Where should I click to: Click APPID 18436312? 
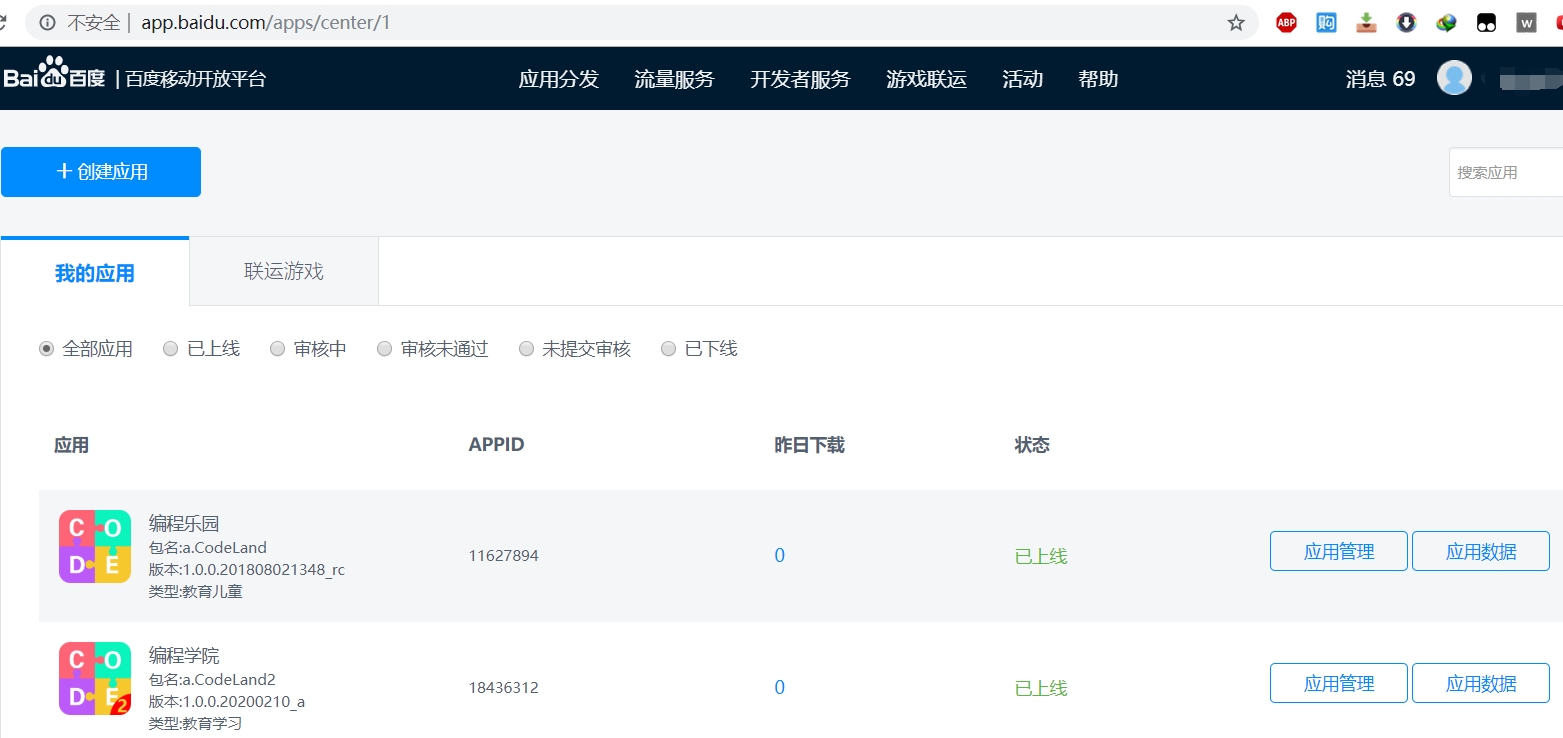(x=503, y=687)
